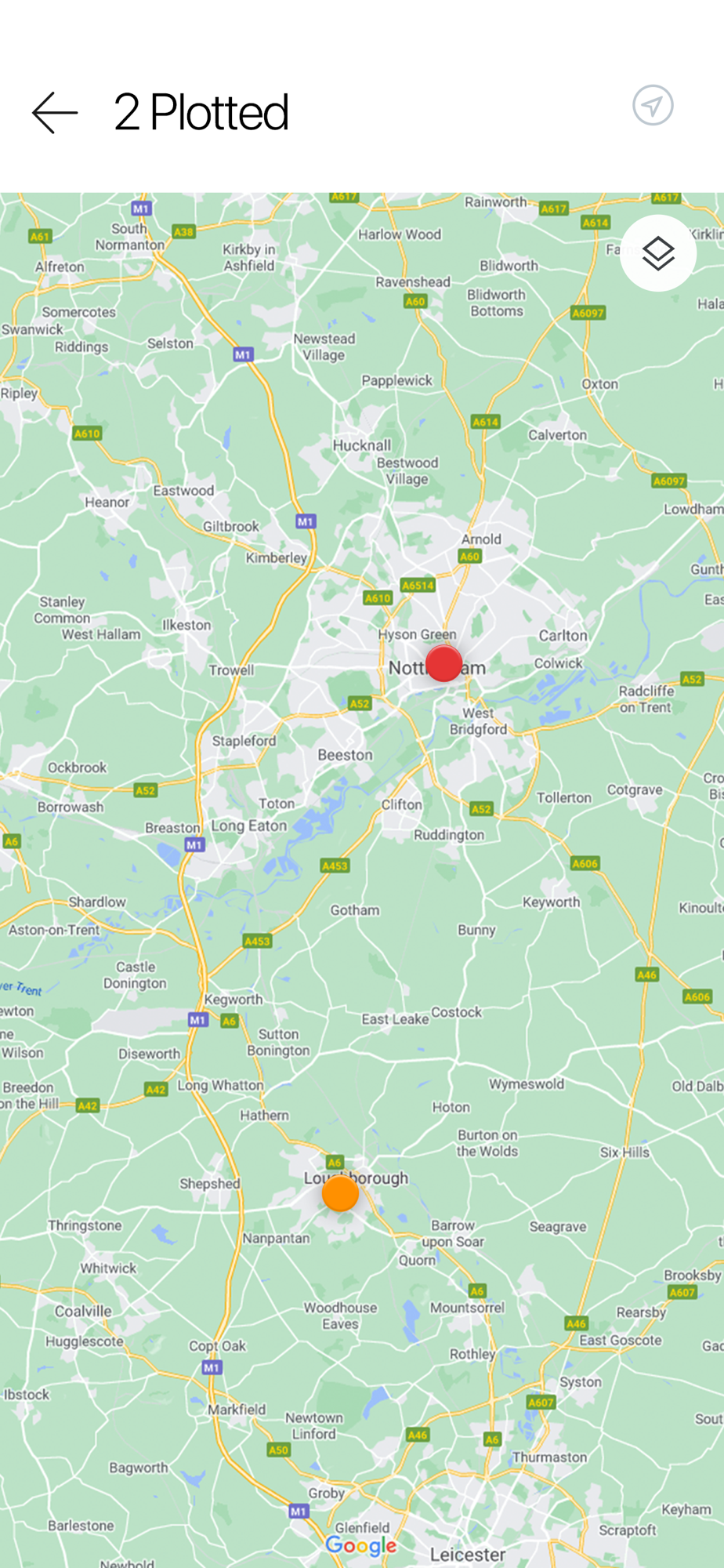The image size is (724, 1568).
Task: Click the Coalville town label
Action: [x=83, y=1311]
